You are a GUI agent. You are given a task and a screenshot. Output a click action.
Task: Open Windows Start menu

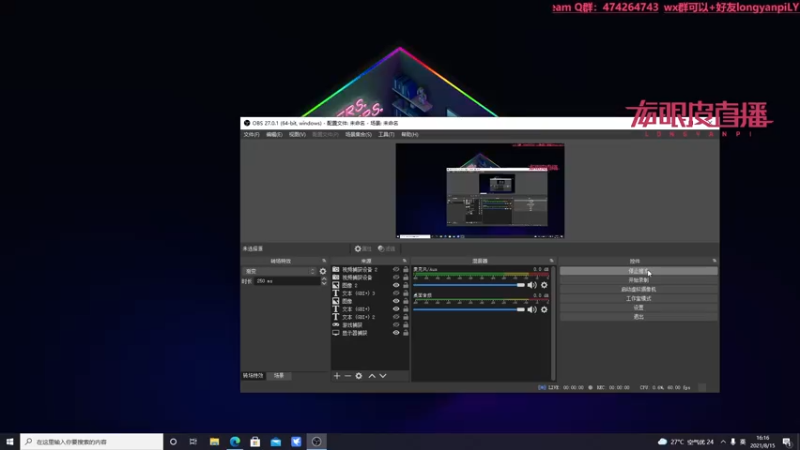10,442
